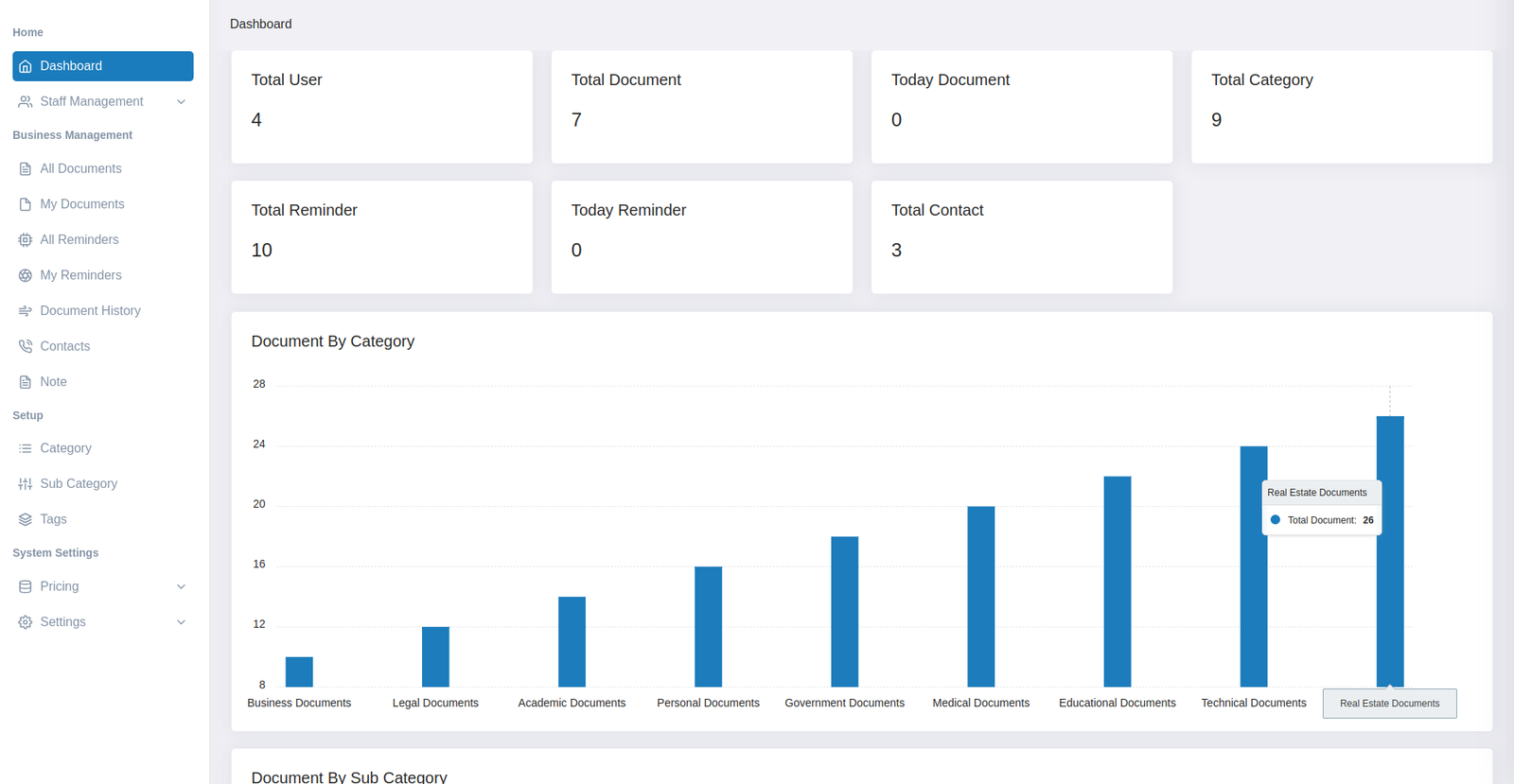This screenshot has width=1514, height=784.
Task: Expand the Settings submenu chevron
Action: (181, 622)
